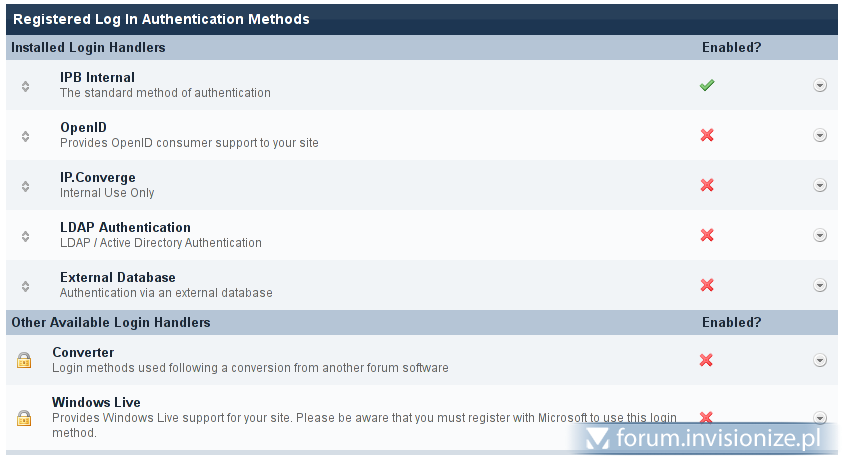Select the Windows Live login handler

point(89,402)
